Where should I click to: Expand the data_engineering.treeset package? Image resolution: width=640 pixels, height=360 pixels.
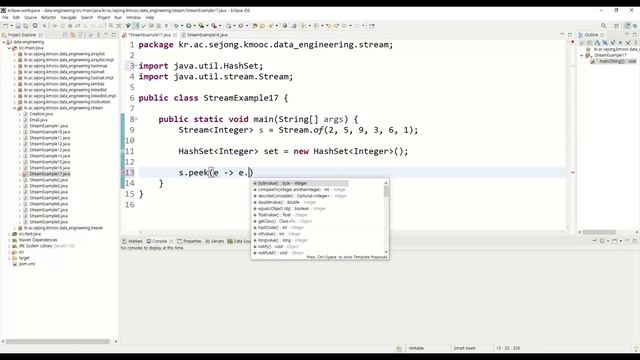(14, 228)
